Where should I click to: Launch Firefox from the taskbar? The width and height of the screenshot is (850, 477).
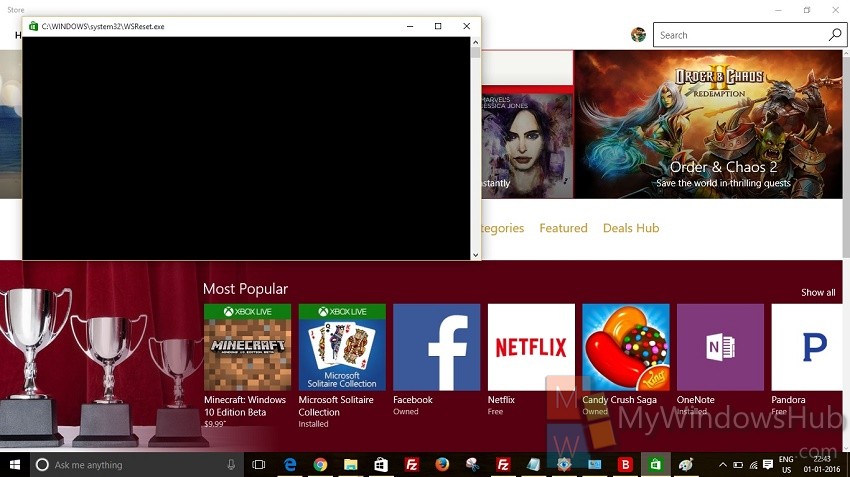point(442,465)
